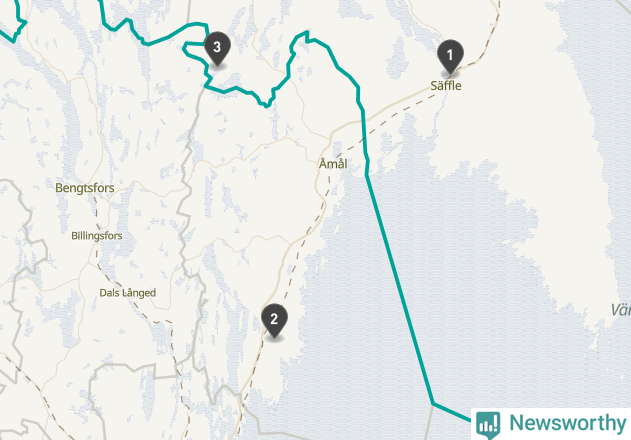Click the Dals Långed place label
Image resolution: width=631 pixels, height=440 pixels.
tap(128, 293)
